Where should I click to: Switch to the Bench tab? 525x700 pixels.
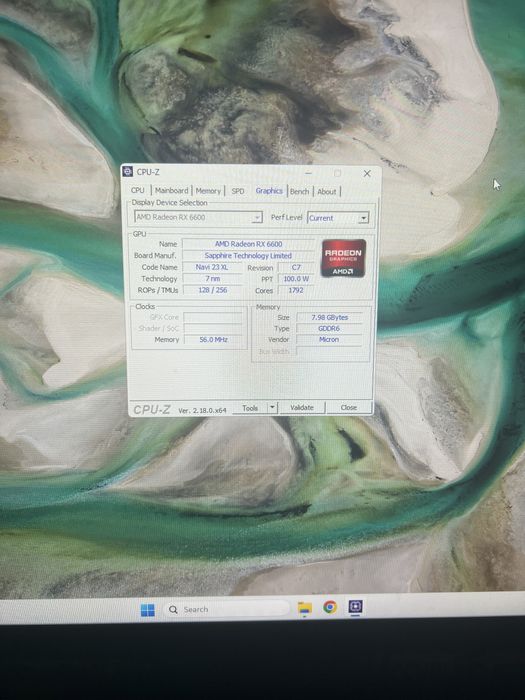tap(299, 192)
